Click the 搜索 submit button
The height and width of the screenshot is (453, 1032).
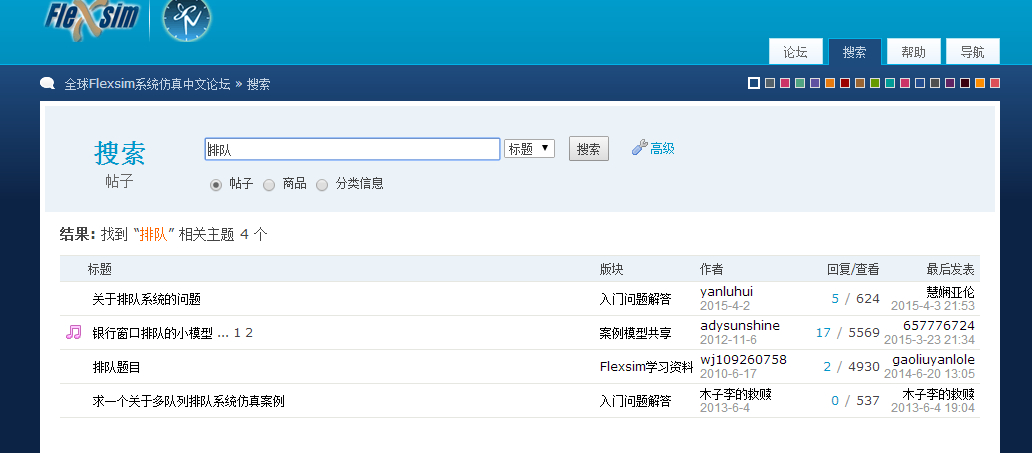[x=588, y=149]
